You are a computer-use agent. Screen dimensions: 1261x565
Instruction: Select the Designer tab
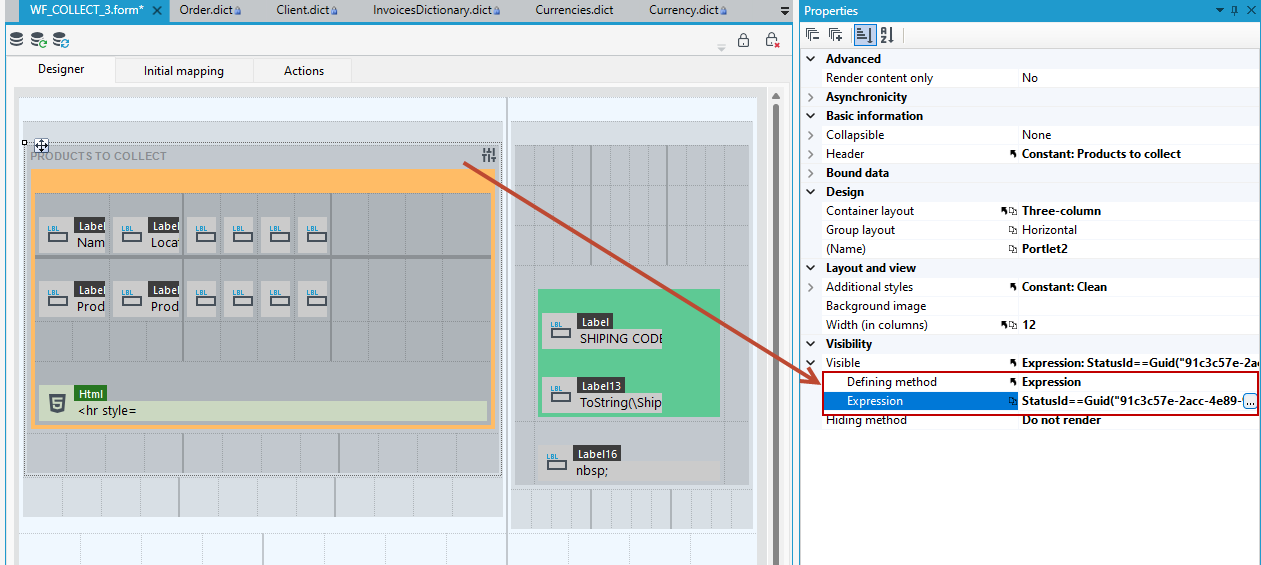click(61, 69)
